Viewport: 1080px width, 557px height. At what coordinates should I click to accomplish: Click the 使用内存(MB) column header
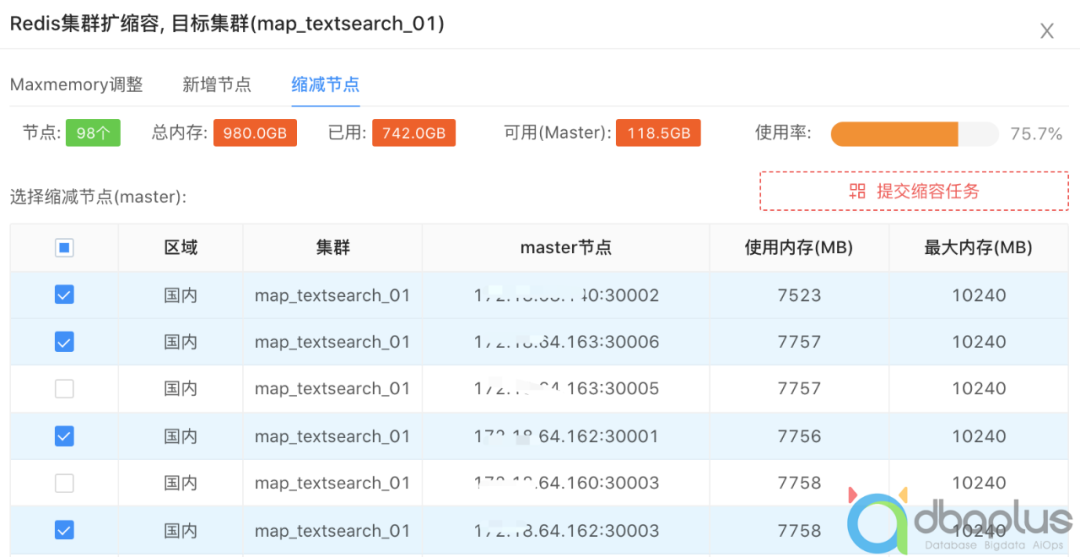coord(799,248)
